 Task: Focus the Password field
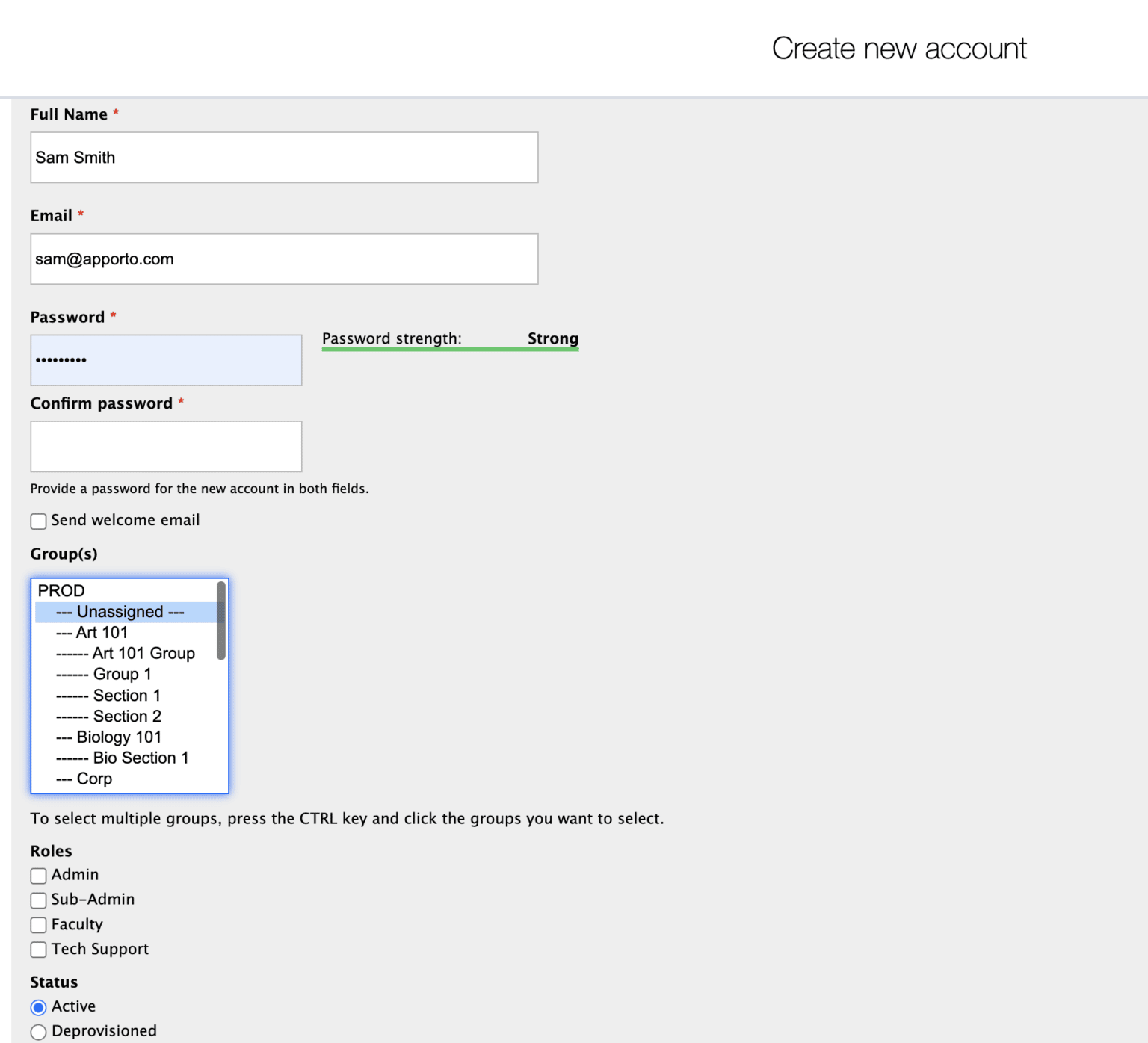pos(166,360)
